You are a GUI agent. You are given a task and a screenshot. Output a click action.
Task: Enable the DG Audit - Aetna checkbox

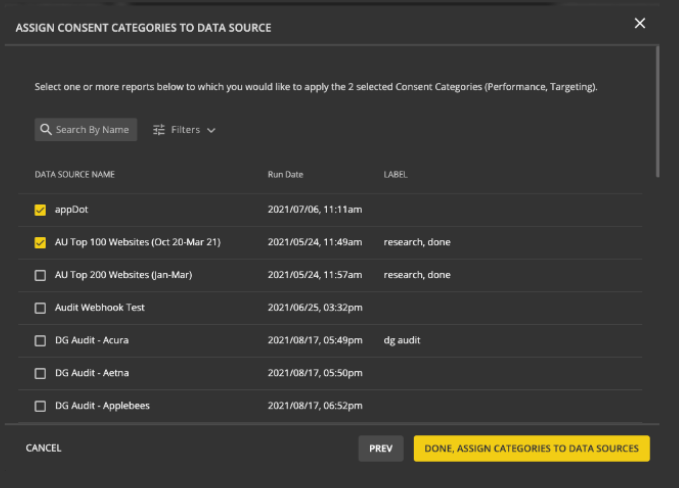coord(40,373)
